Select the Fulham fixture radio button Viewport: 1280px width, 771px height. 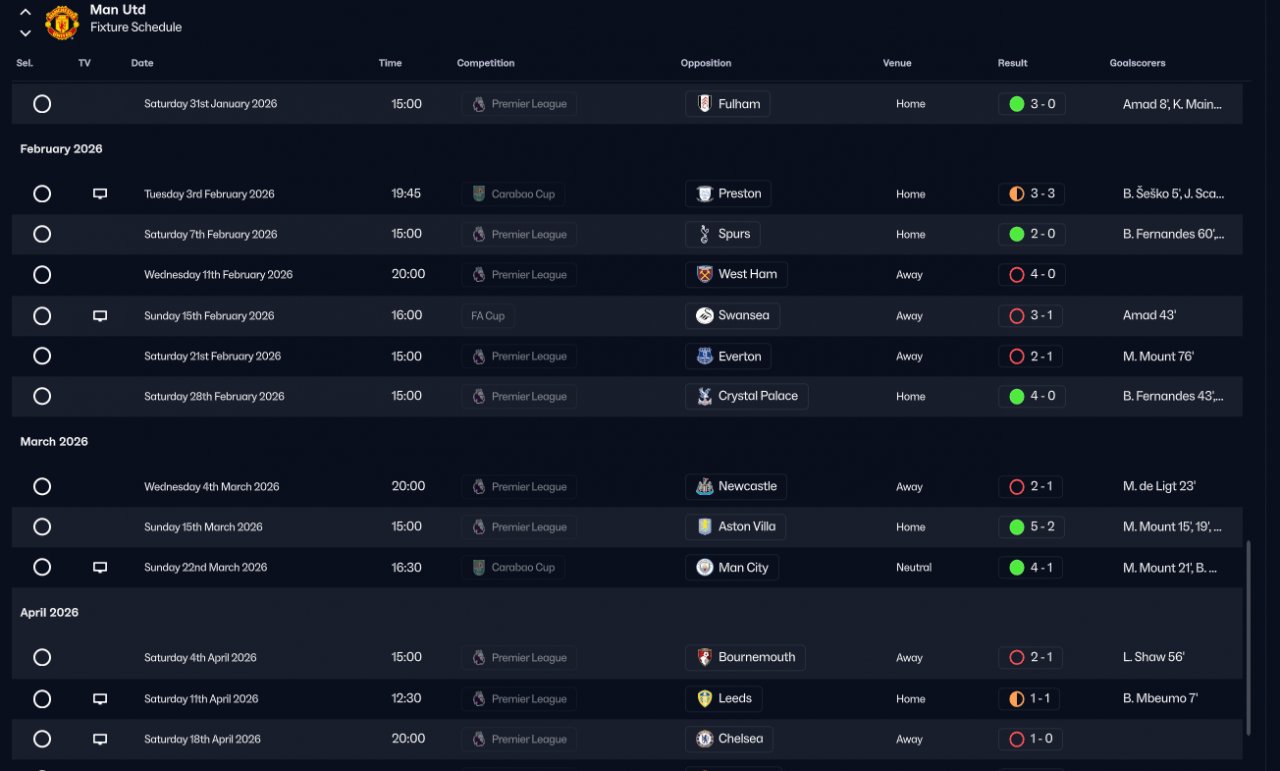[42, 104]
